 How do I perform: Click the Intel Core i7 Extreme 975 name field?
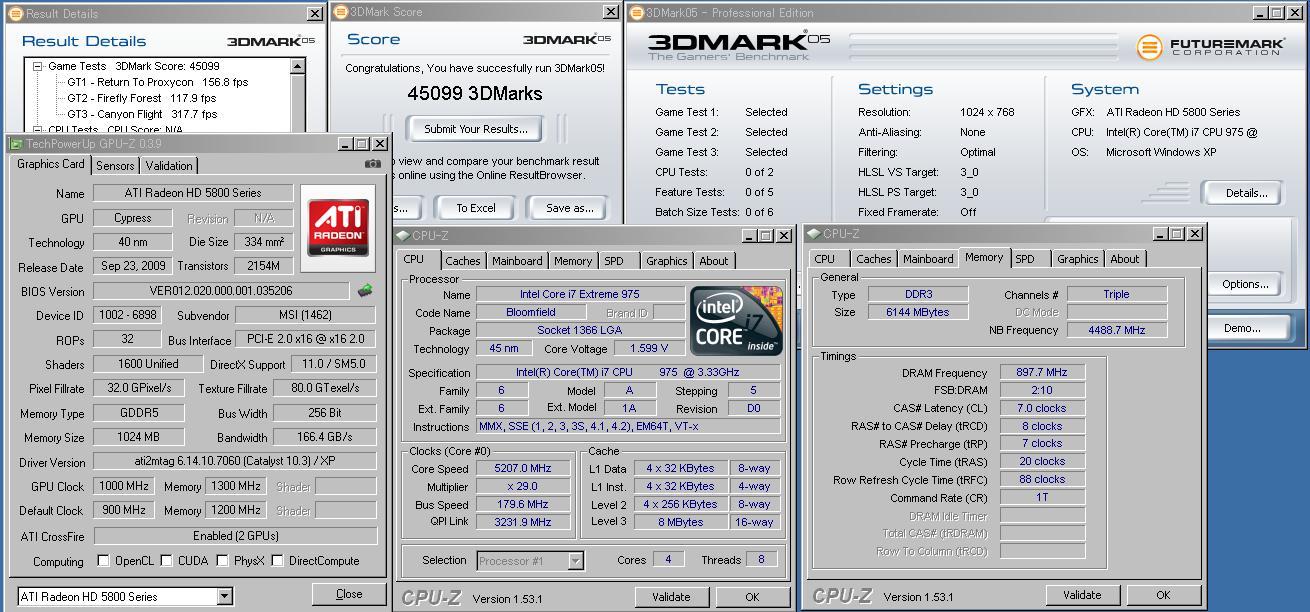click(x=580, y=295)
